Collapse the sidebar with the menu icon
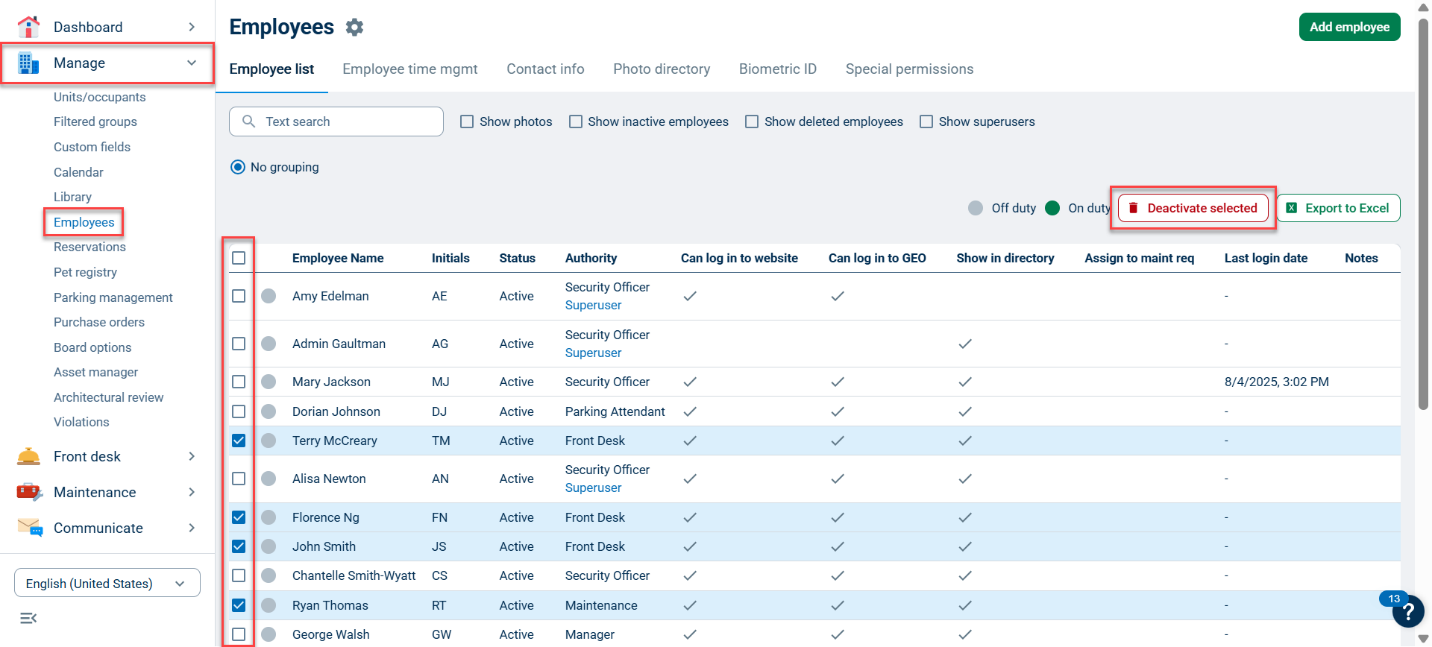The width and height of the screenshot is (1432, 647). (x=28, y=618)
